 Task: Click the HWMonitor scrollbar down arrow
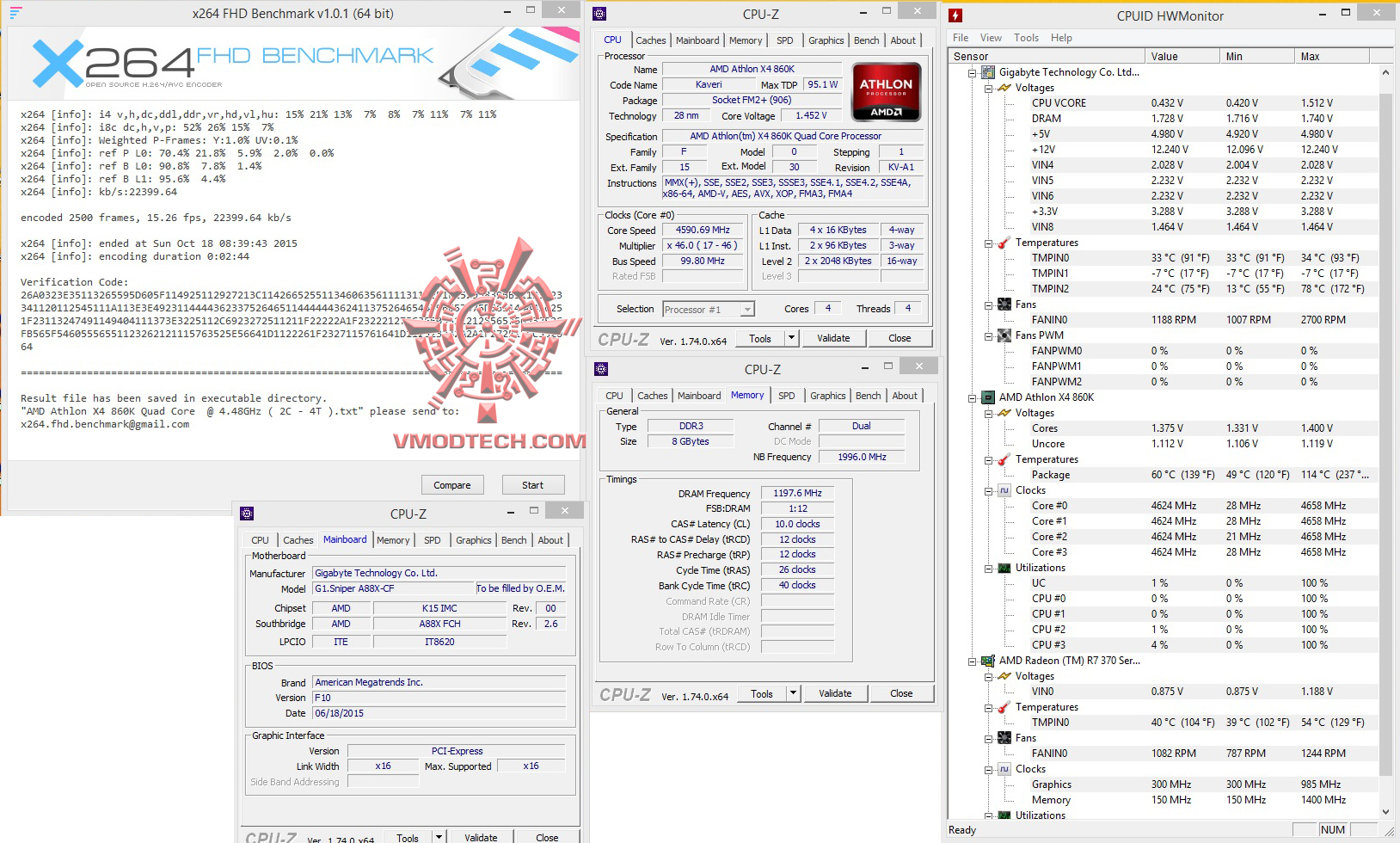pyautogui.click(x=1385, y=811)
